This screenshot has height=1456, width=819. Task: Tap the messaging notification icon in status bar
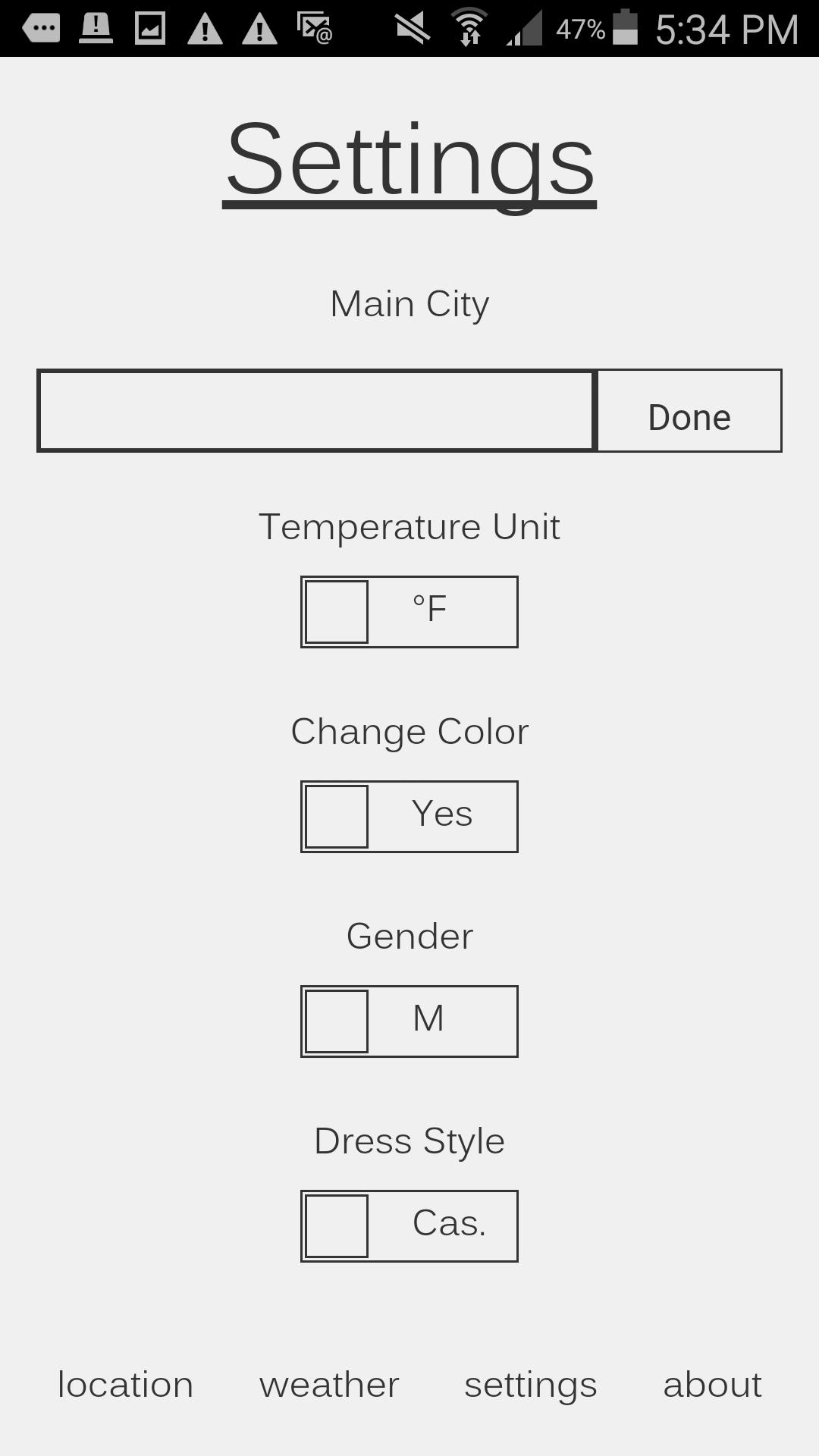coord(41,29)
